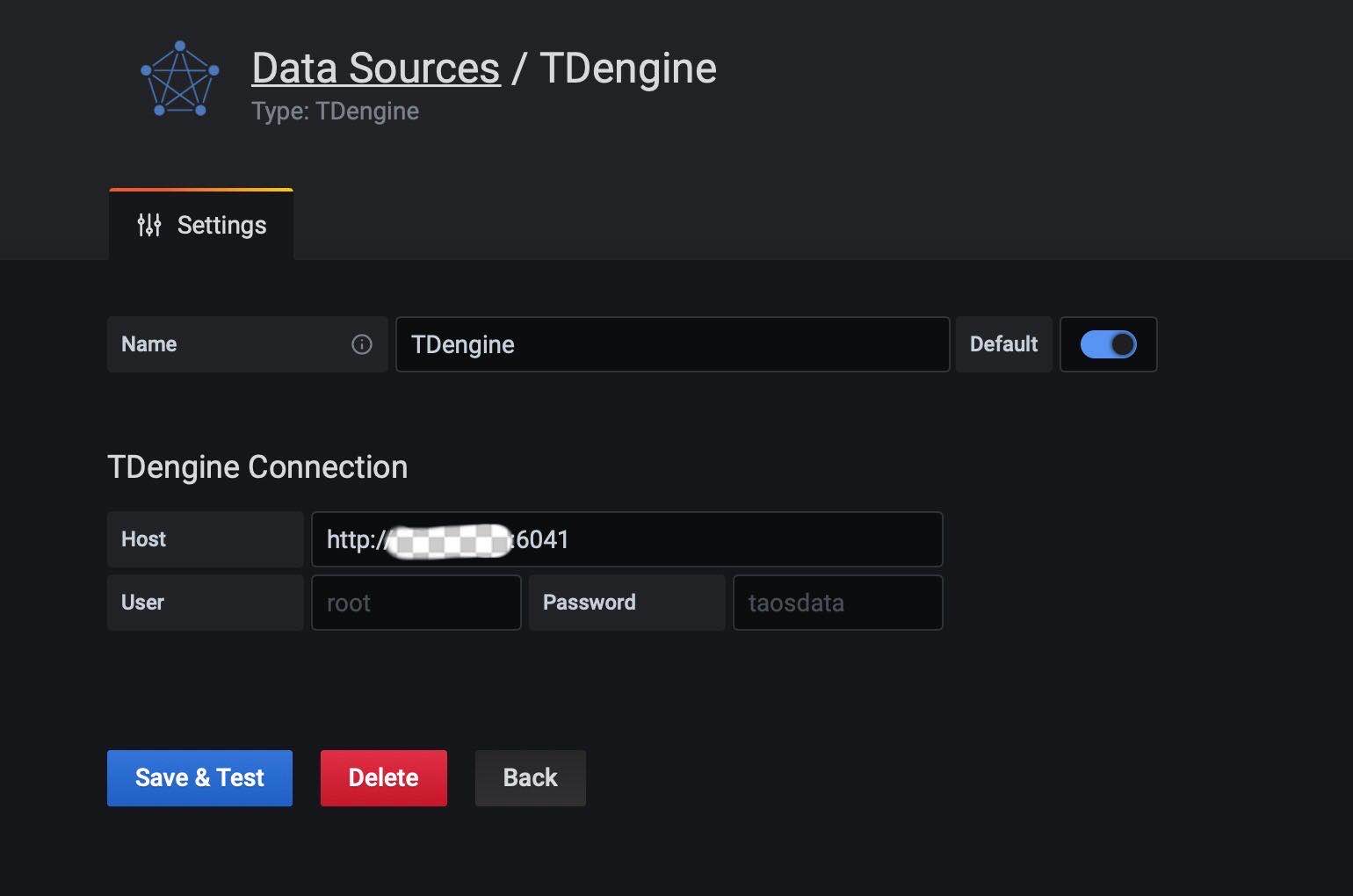The height and width of the screenshot is (896, 1353).
Task: Click the sliders icon in Settings tab
Action: pyautogui.click(x=149, y=225)
